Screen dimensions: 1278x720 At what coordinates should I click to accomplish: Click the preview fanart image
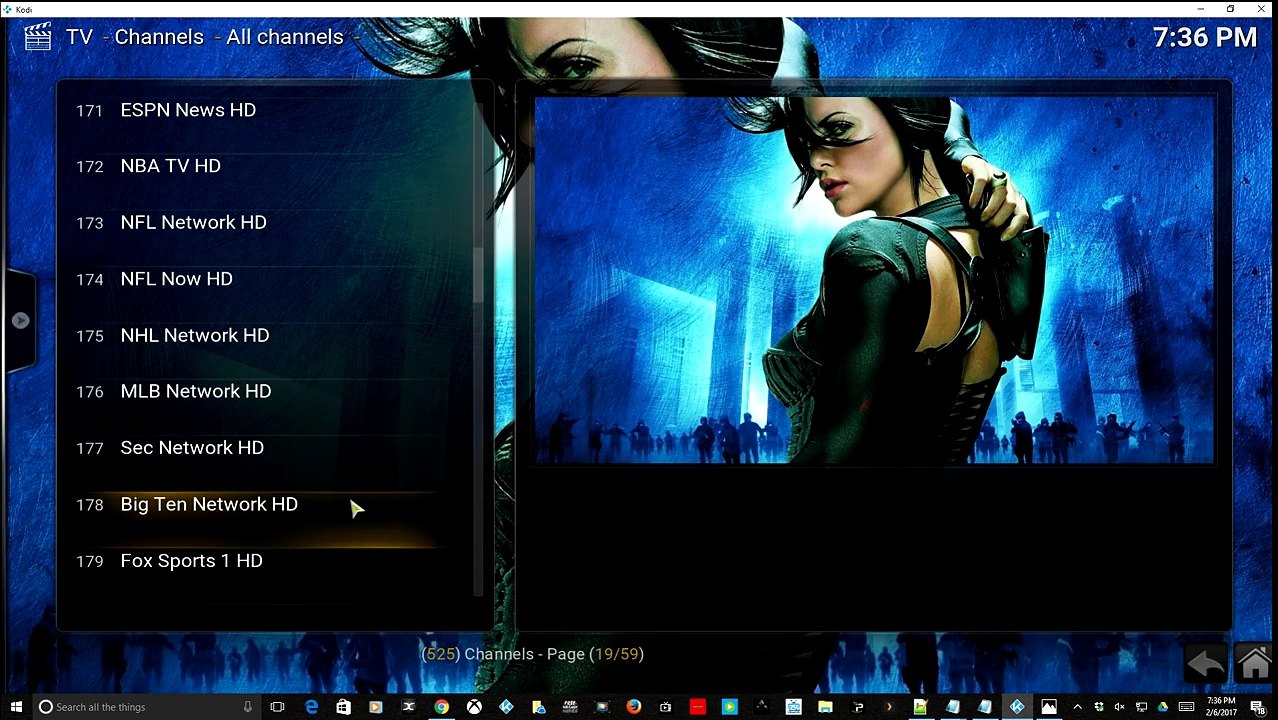click(875, 280)
